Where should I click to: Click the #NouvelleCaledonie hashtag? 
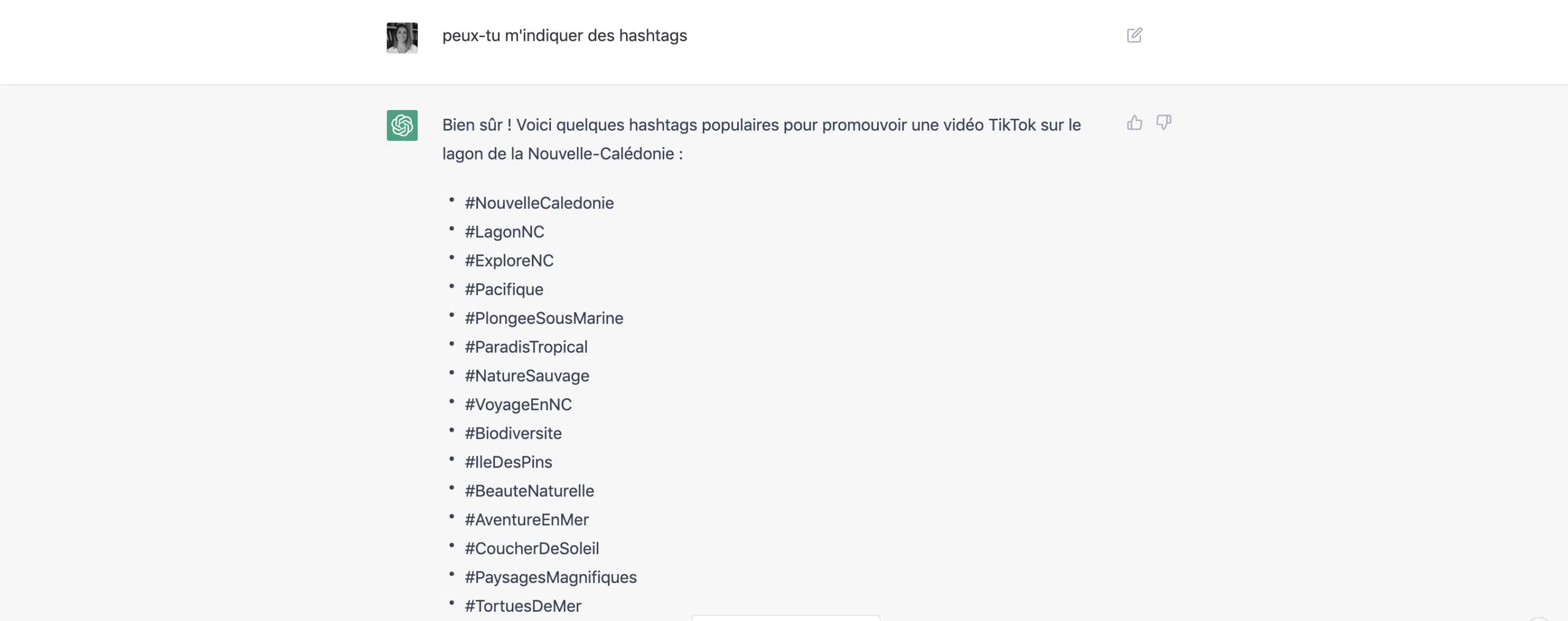[x=540, y=203]
